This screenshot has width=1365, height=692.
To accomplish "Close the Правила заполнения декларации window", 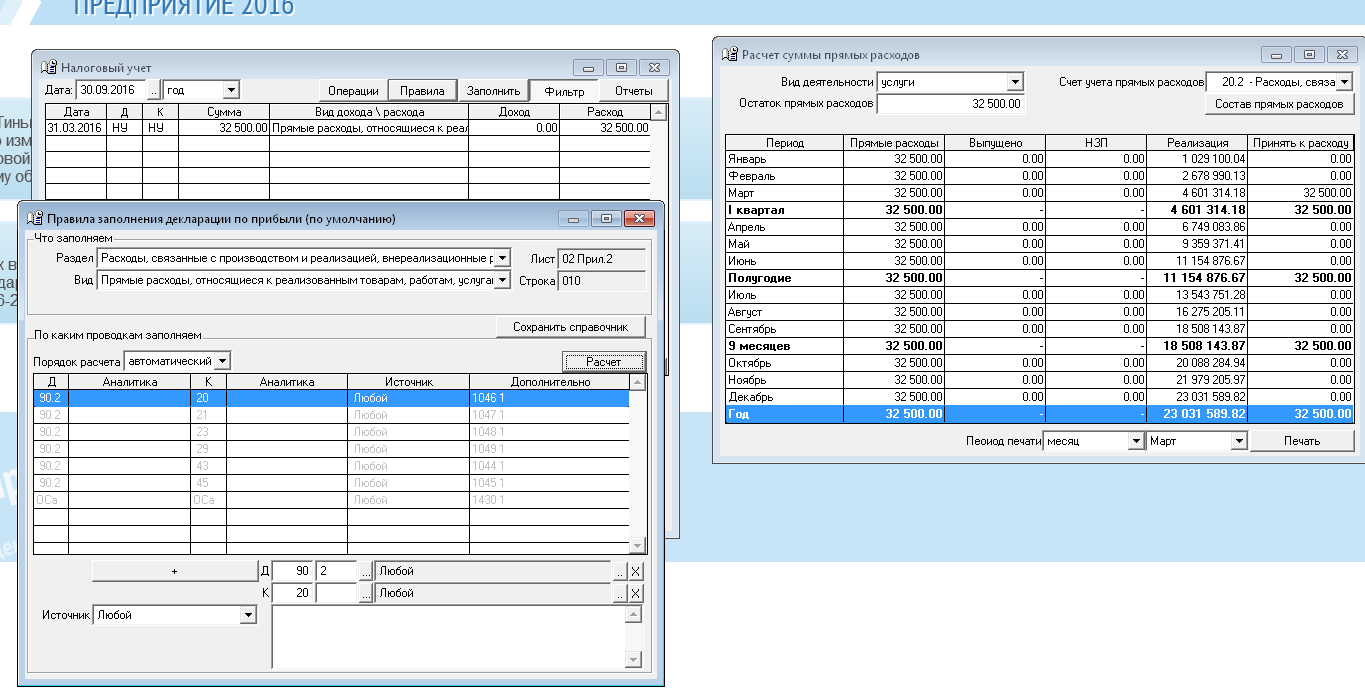I will tap(638, 218).
